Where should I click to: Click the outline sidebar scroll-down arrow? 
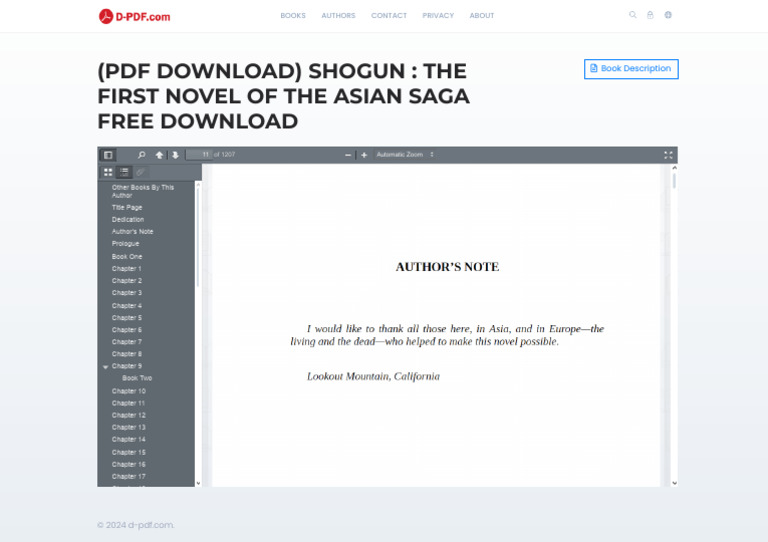(x=198, y=483)
